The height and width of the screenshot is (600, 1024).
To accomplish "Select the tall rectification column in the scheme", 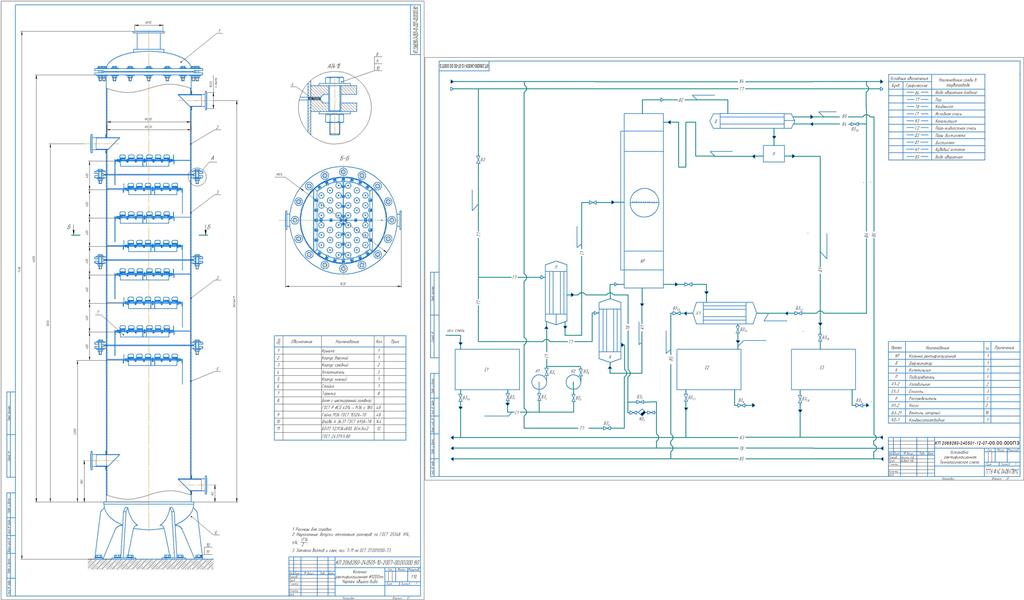I will 643,200.
